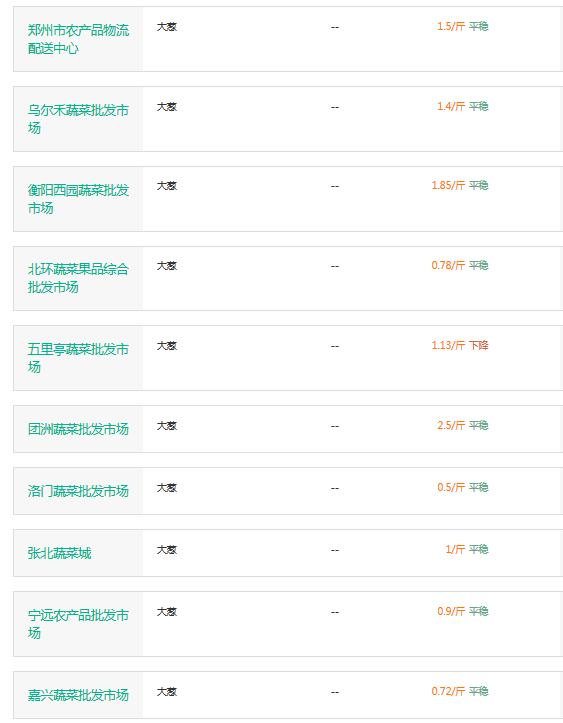Click the 1.85/斤 price for 衡阳西园
563x723 pixels.
coord(448,185)
